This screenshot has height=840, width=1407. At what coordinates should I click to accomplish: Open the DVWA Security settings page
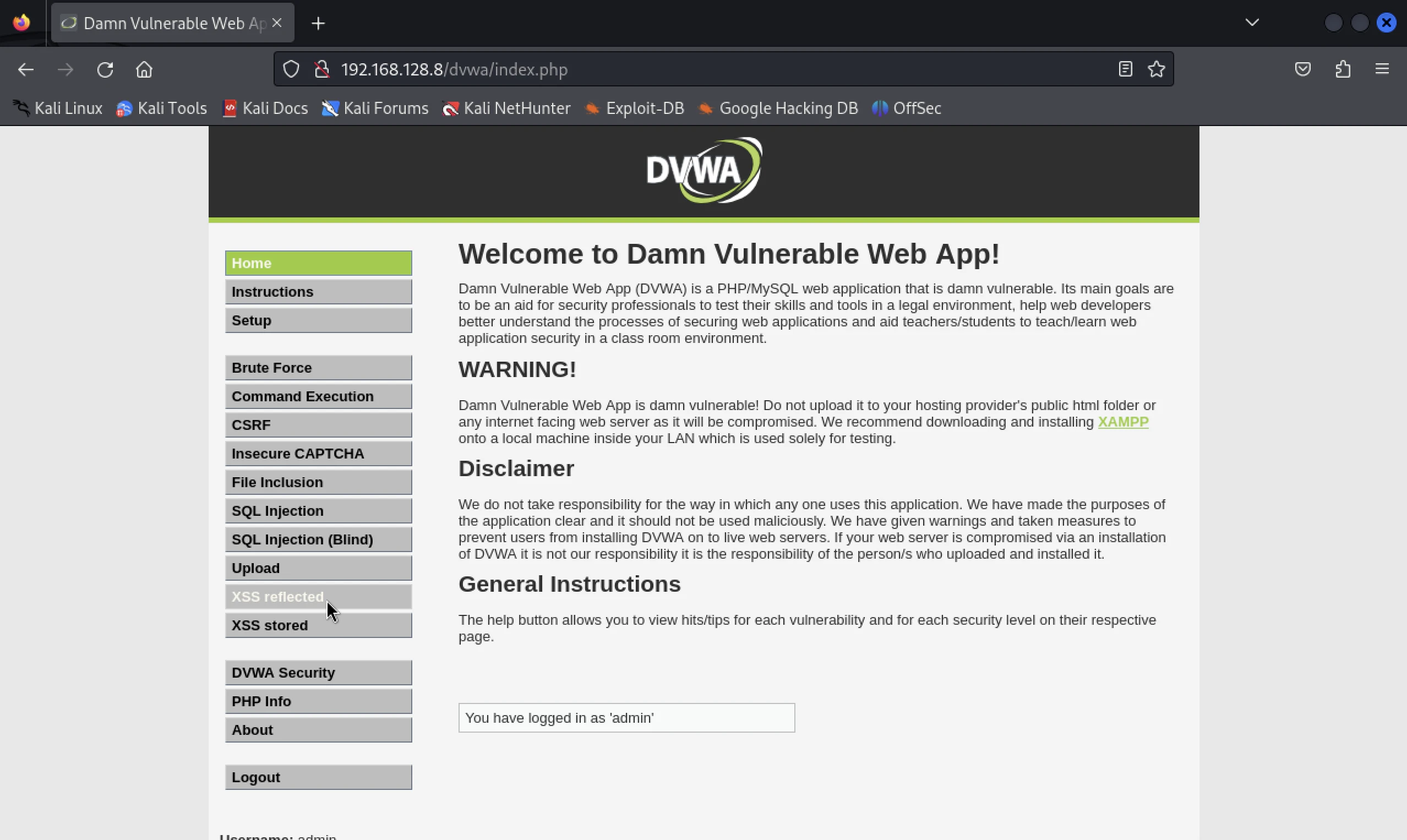click(319, 673)
